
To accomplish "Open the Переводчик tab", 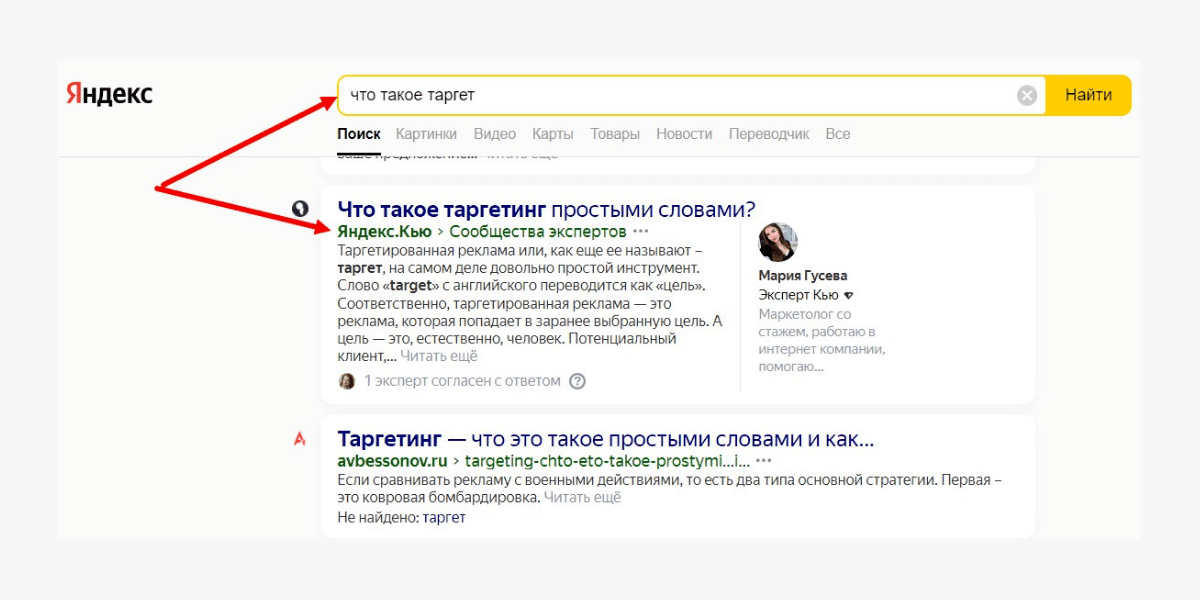I will point(768,134).
